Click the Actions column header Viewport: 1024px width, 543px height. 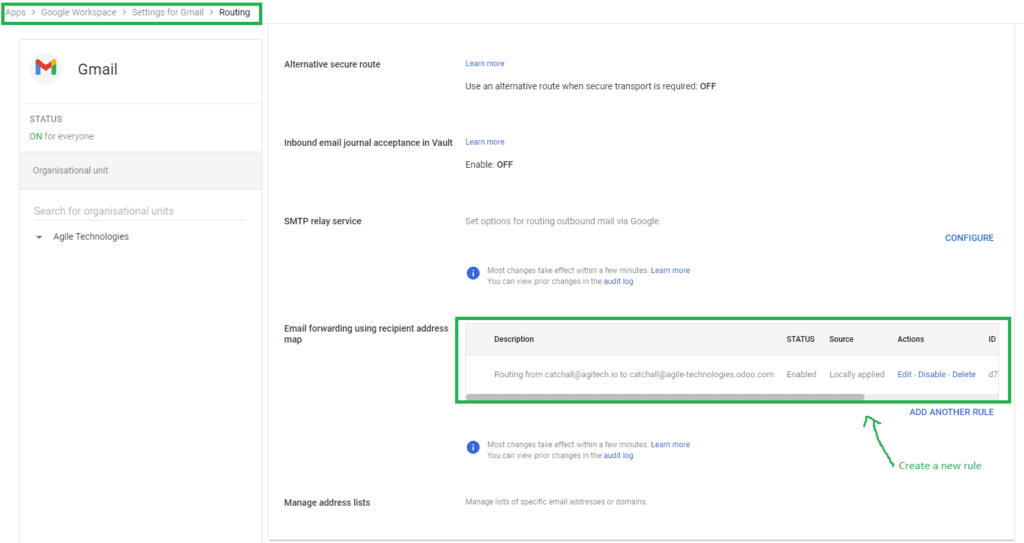pyautogui.click(x=910, y=339)
